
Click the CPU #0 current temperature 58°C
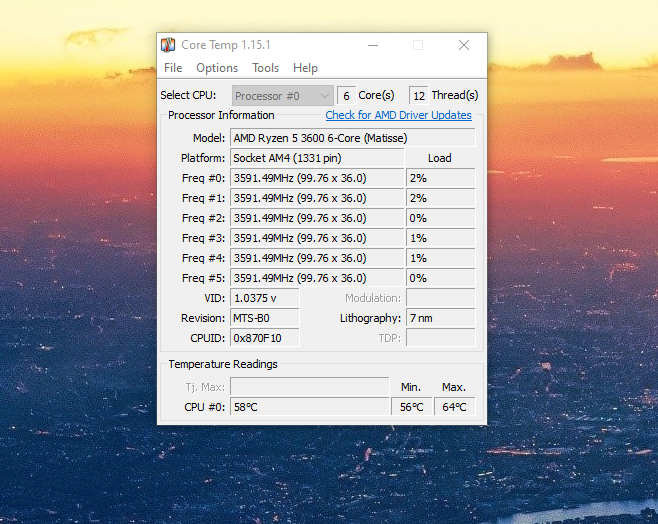pyautogui.click(x=310, y=407)
